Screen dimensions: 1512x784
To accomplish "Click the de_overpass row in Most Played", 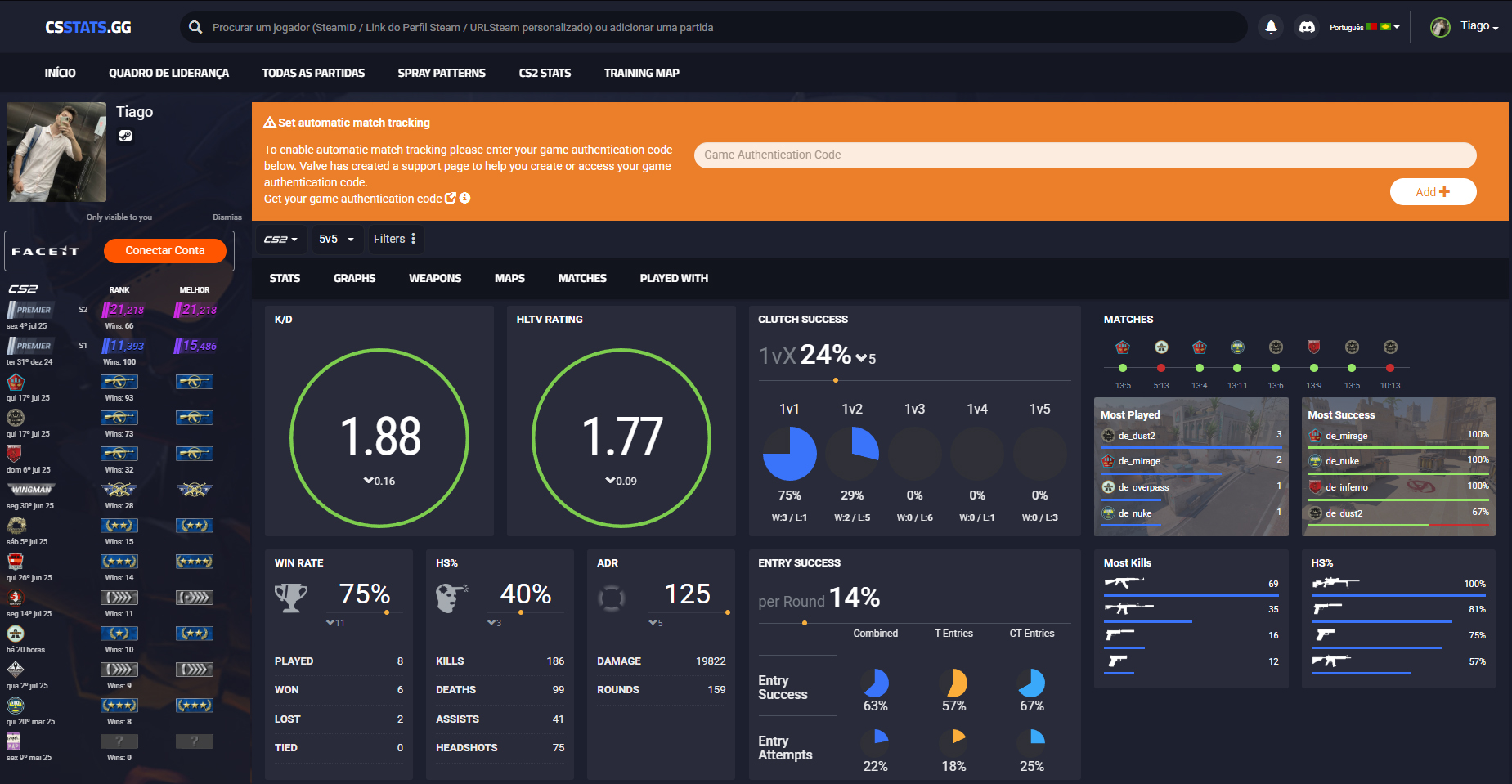I will (1191, 487).
